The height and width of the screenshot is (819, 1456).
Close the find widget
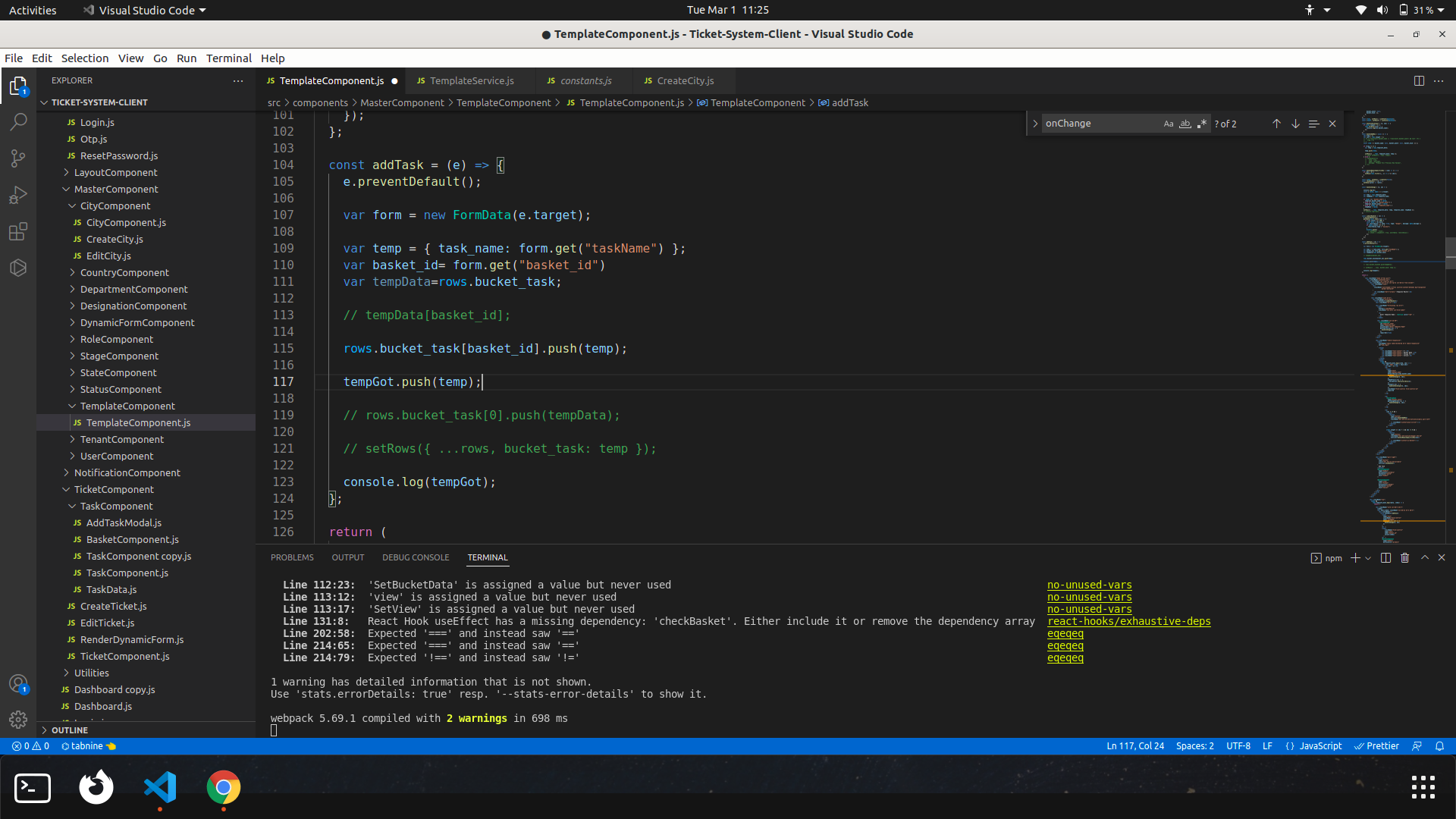pyautogui.click(x=1332, y=124)
